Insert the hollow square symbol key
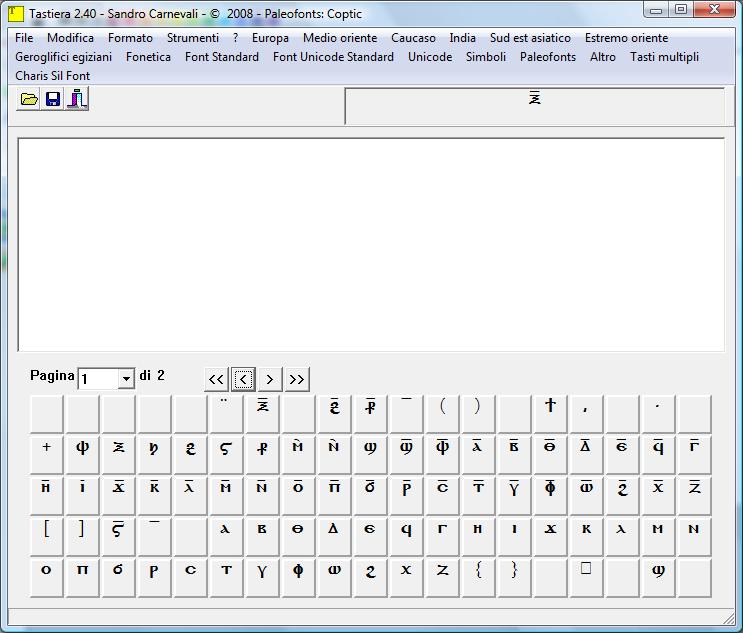This screenshot has height=633, width=743. (586, 578)
